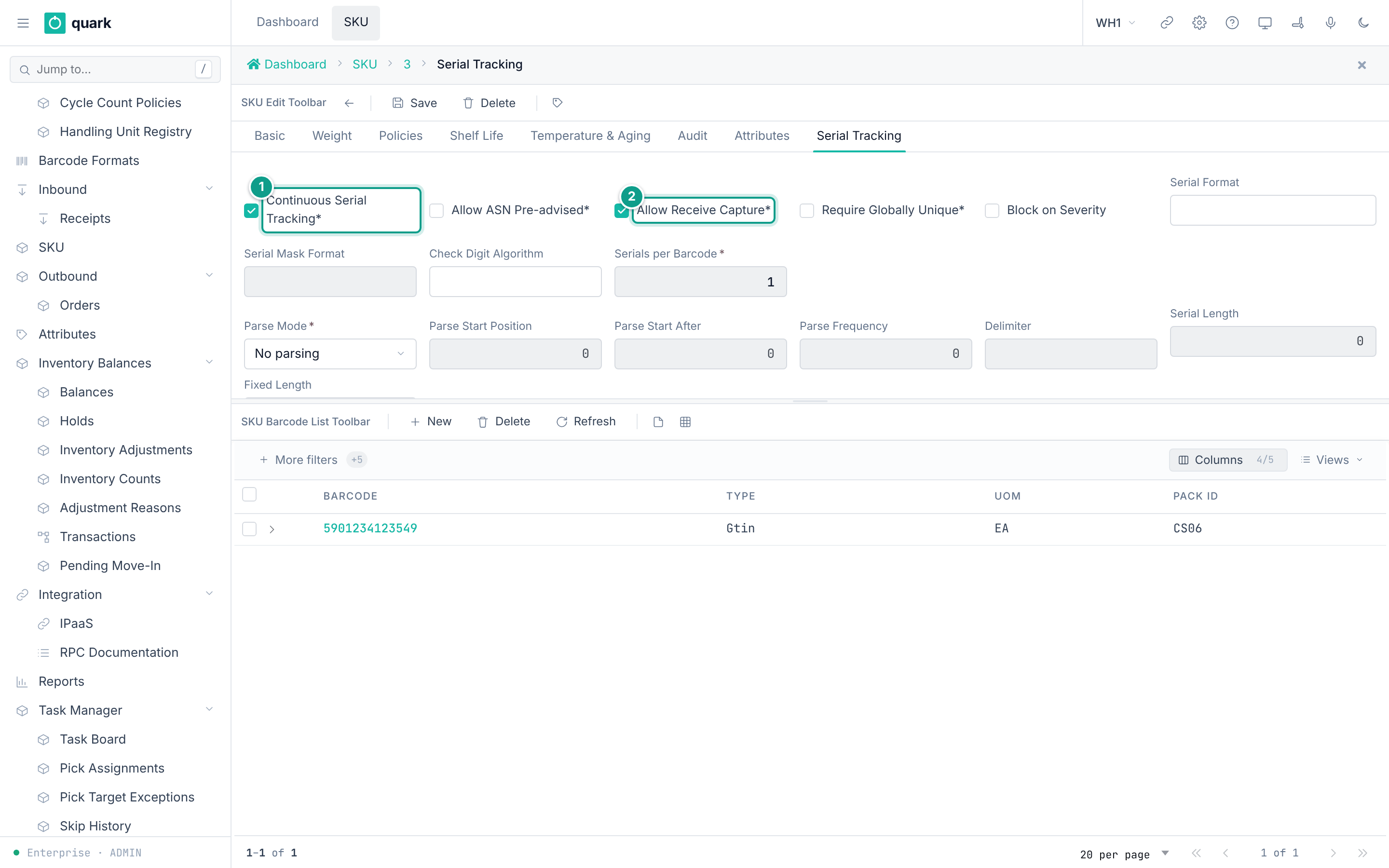The width and height of the screenshot is (1389, 868).
Task: Collapse the Inbound sidebar section
Action: [x=209, y=189]
